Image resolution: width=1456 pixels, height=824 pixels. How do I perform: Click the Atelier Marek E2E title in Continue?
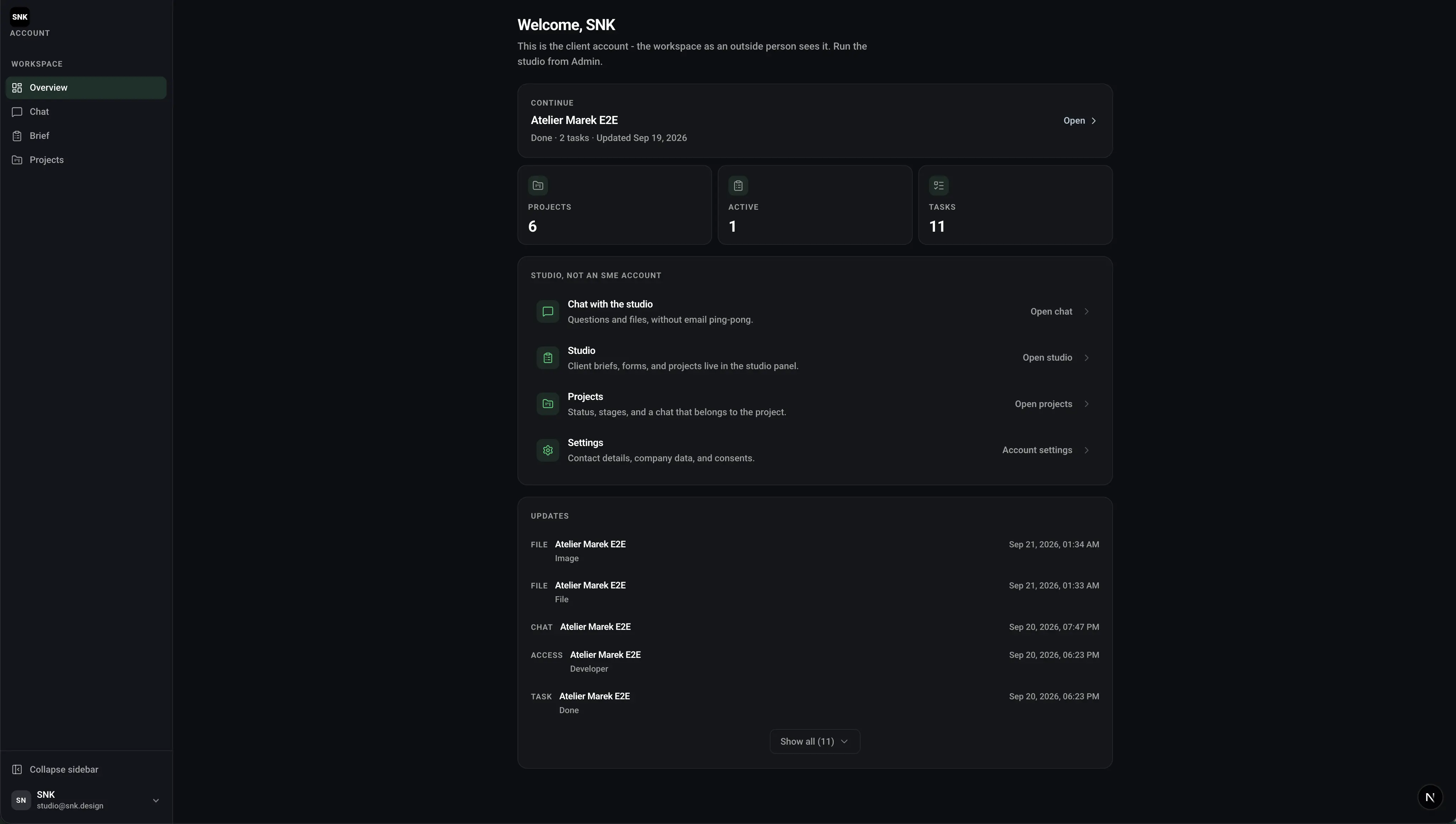click(x=574, y=120)
